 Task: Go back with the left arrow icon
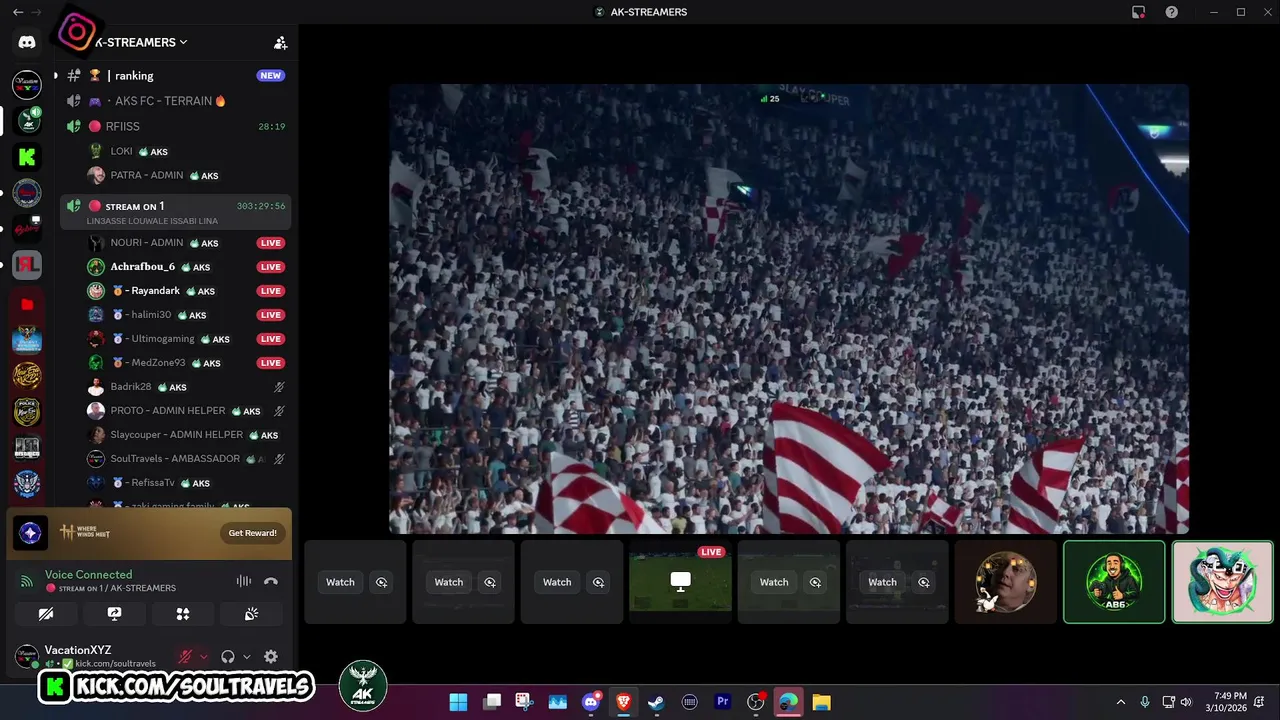(x=18, y=12)
